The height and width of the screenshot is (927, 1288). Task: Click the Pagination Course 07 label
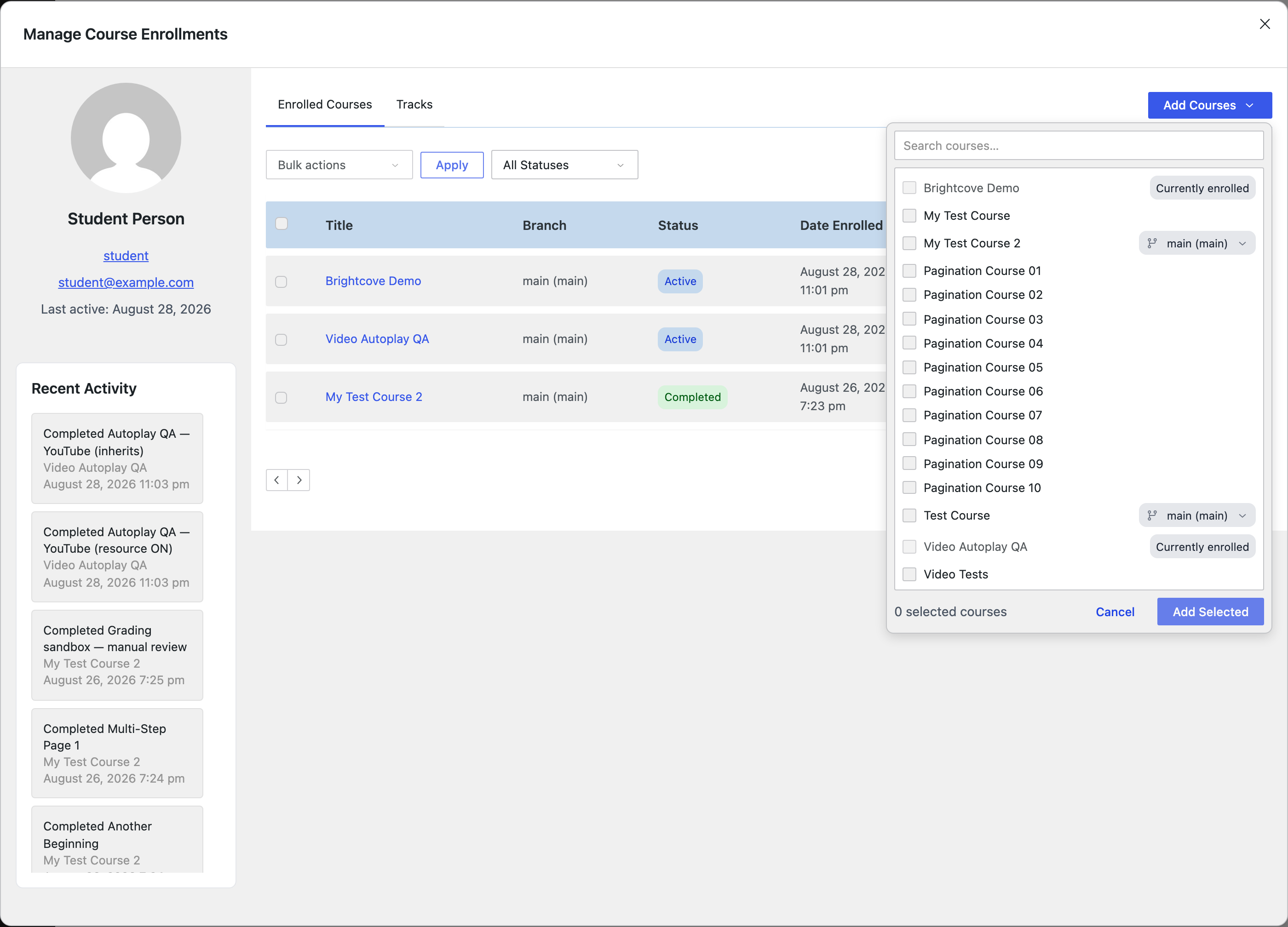(x=983, y=415)
